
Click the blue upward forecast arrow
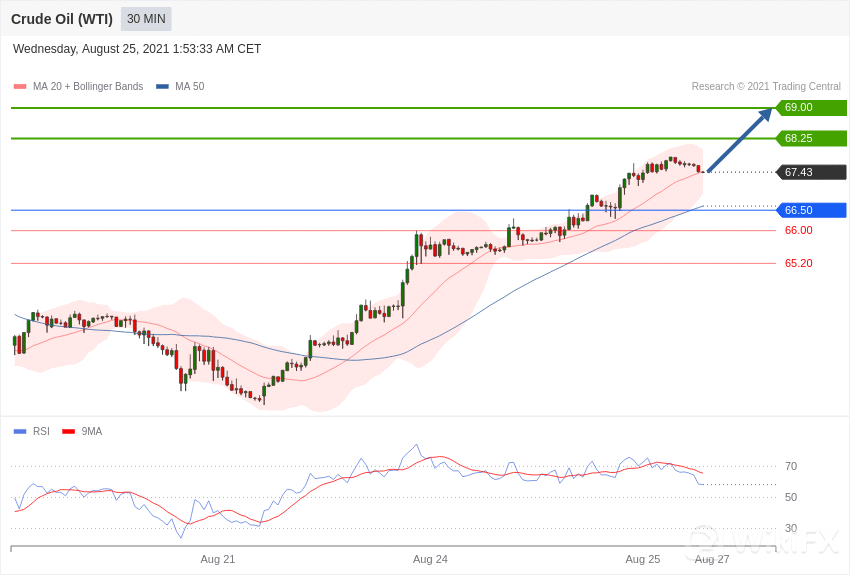[x=740, y=140]
